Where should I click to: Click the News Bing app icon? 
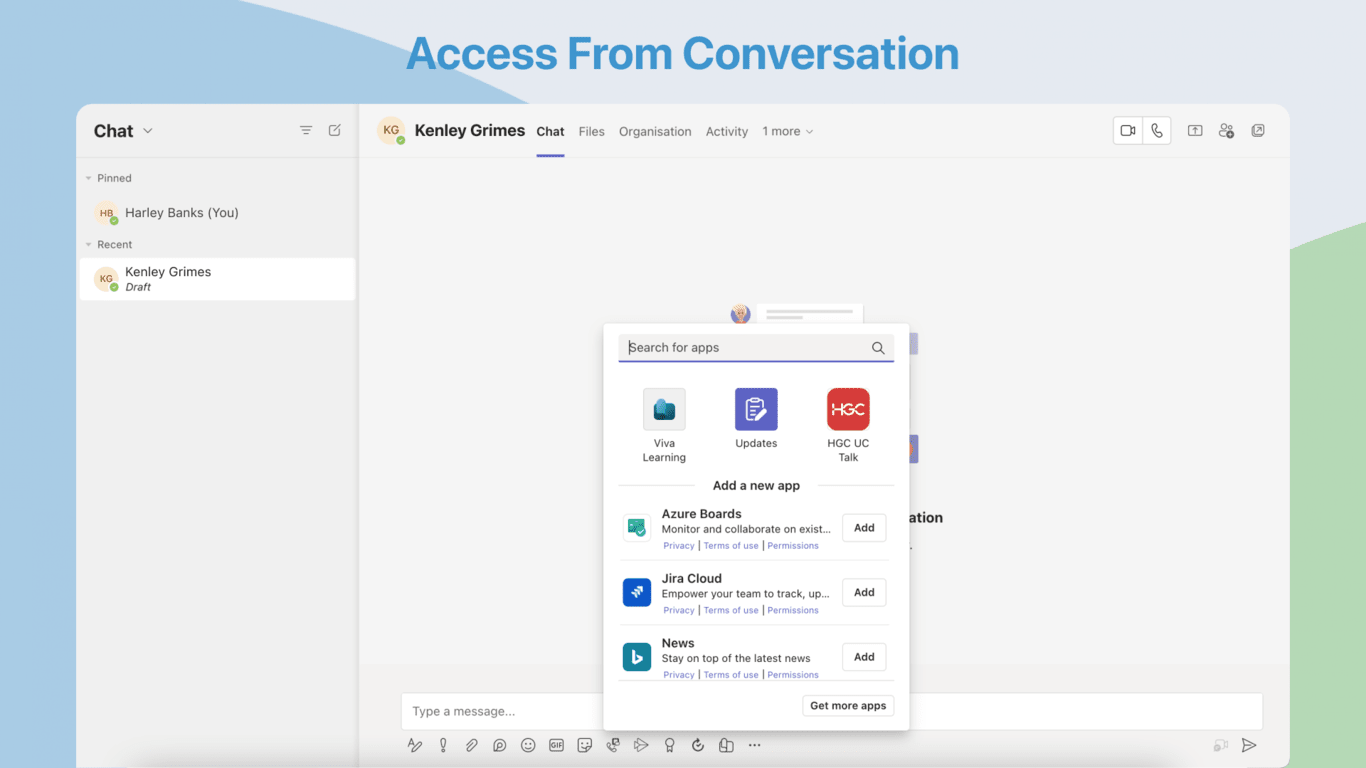tap(637, 657)
